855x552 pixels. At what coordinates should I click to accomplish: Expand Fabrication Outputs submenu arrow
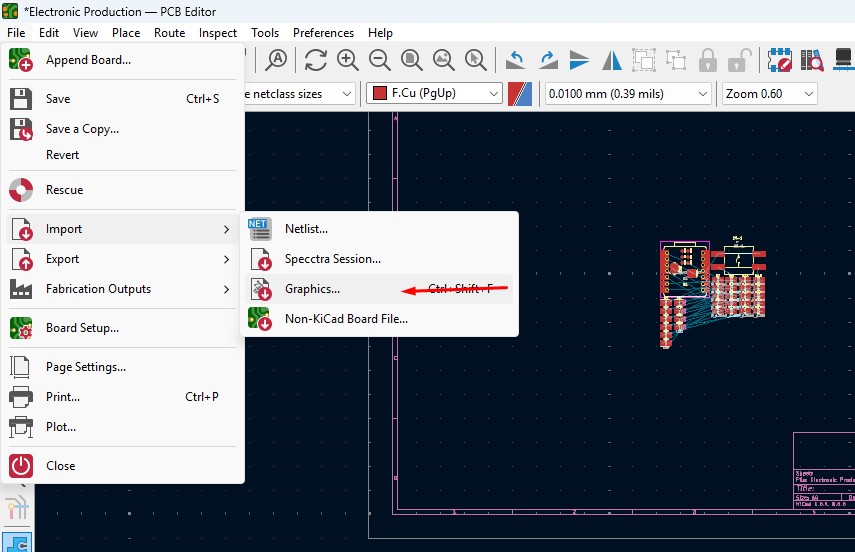click(226, 289)
